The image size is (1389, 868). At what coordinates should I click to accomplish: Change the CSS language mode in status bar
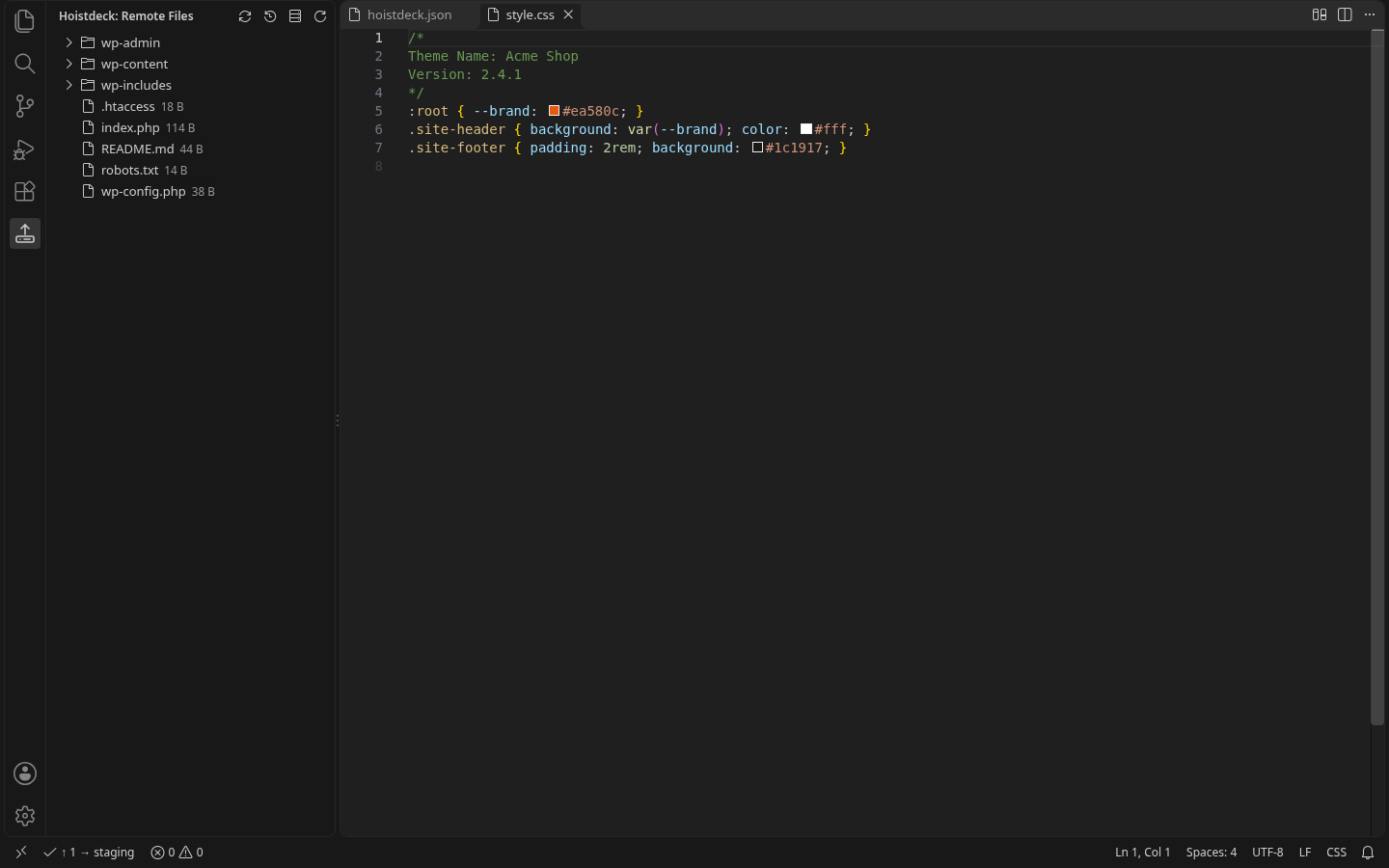tap(1336, 853)
